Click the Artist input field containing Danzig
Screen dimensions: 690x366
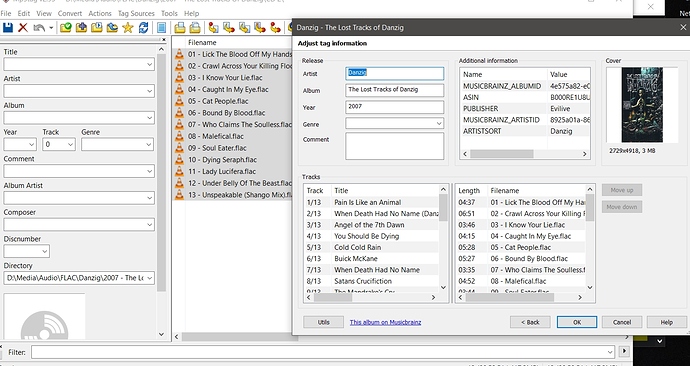(395, 73)
